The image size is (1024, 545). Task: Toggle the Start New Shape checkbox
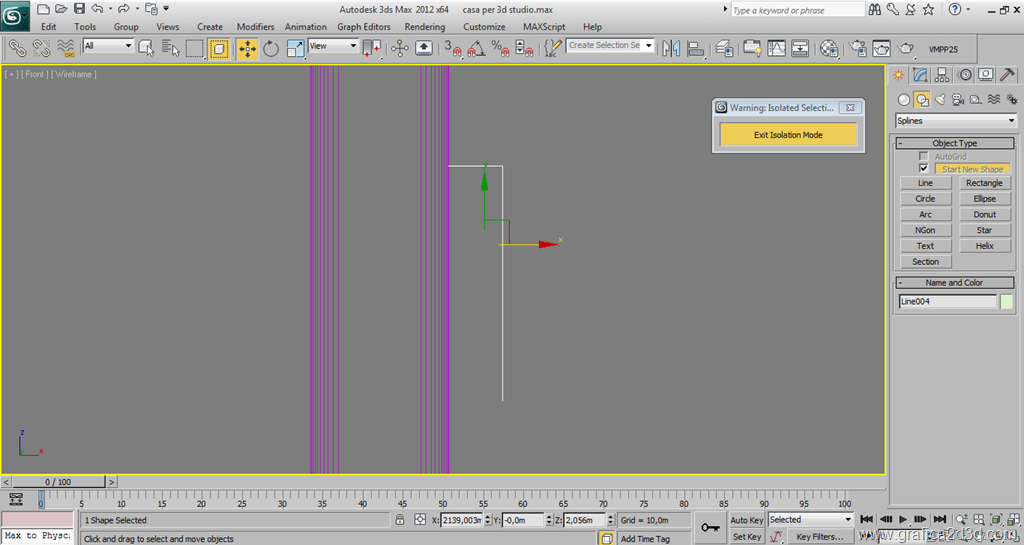pyautogui.click(x=924, y=169)
